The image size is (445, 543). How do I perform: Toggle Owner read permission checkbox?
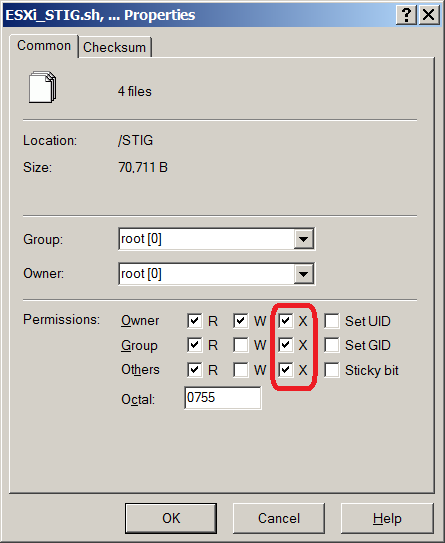point(194,321)
